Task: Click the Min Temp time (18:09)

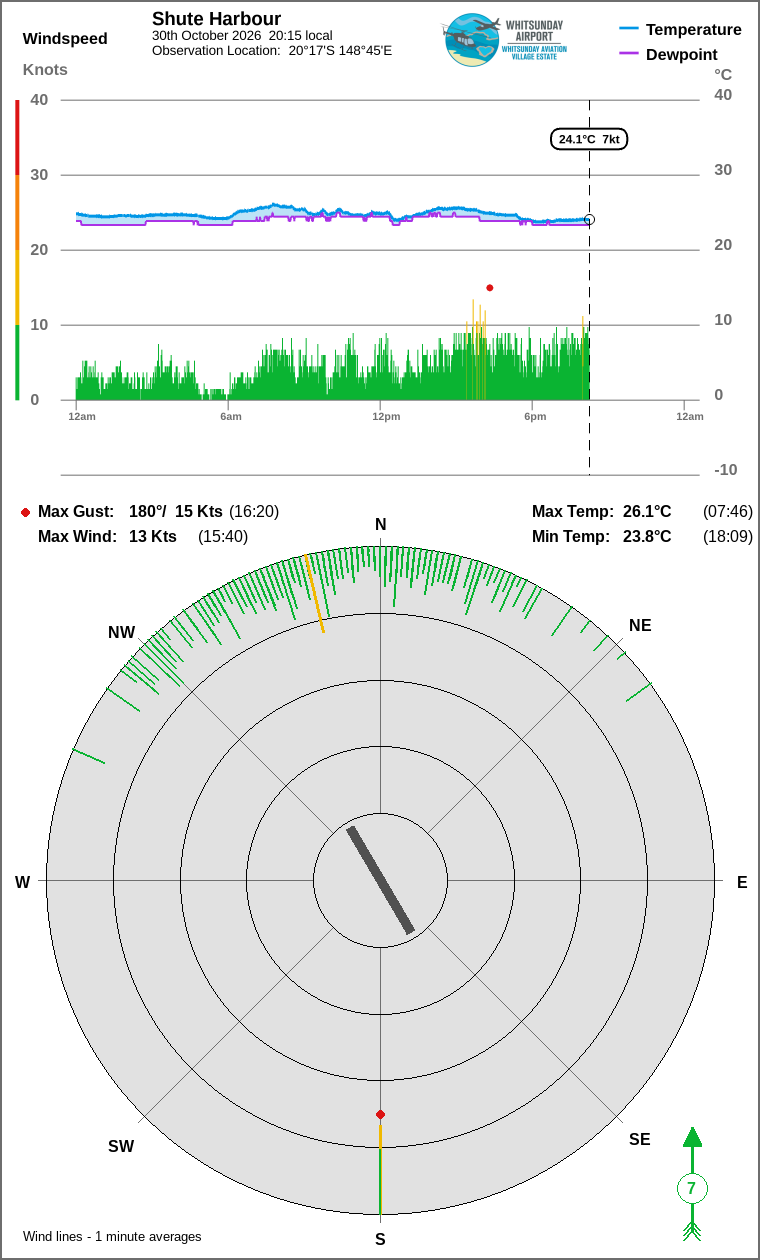Action: 728,537
